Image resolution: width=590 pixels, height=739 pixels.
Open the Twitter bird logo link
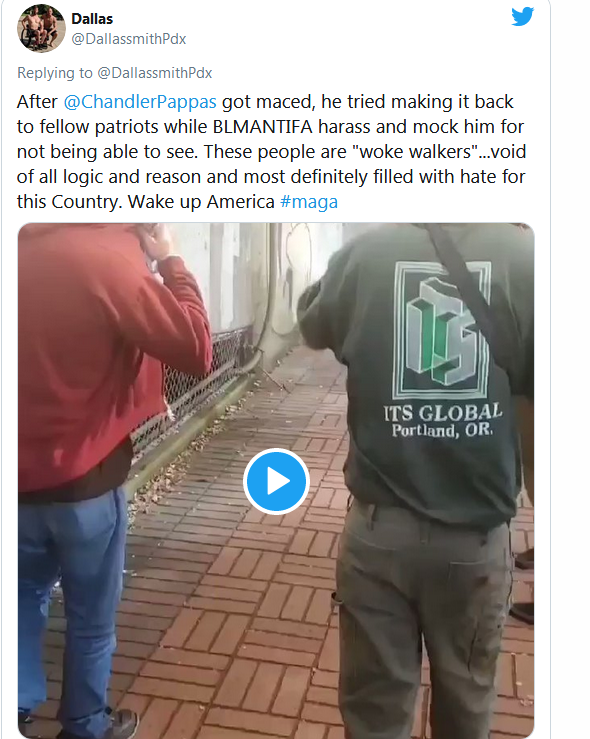coord(523,16)
